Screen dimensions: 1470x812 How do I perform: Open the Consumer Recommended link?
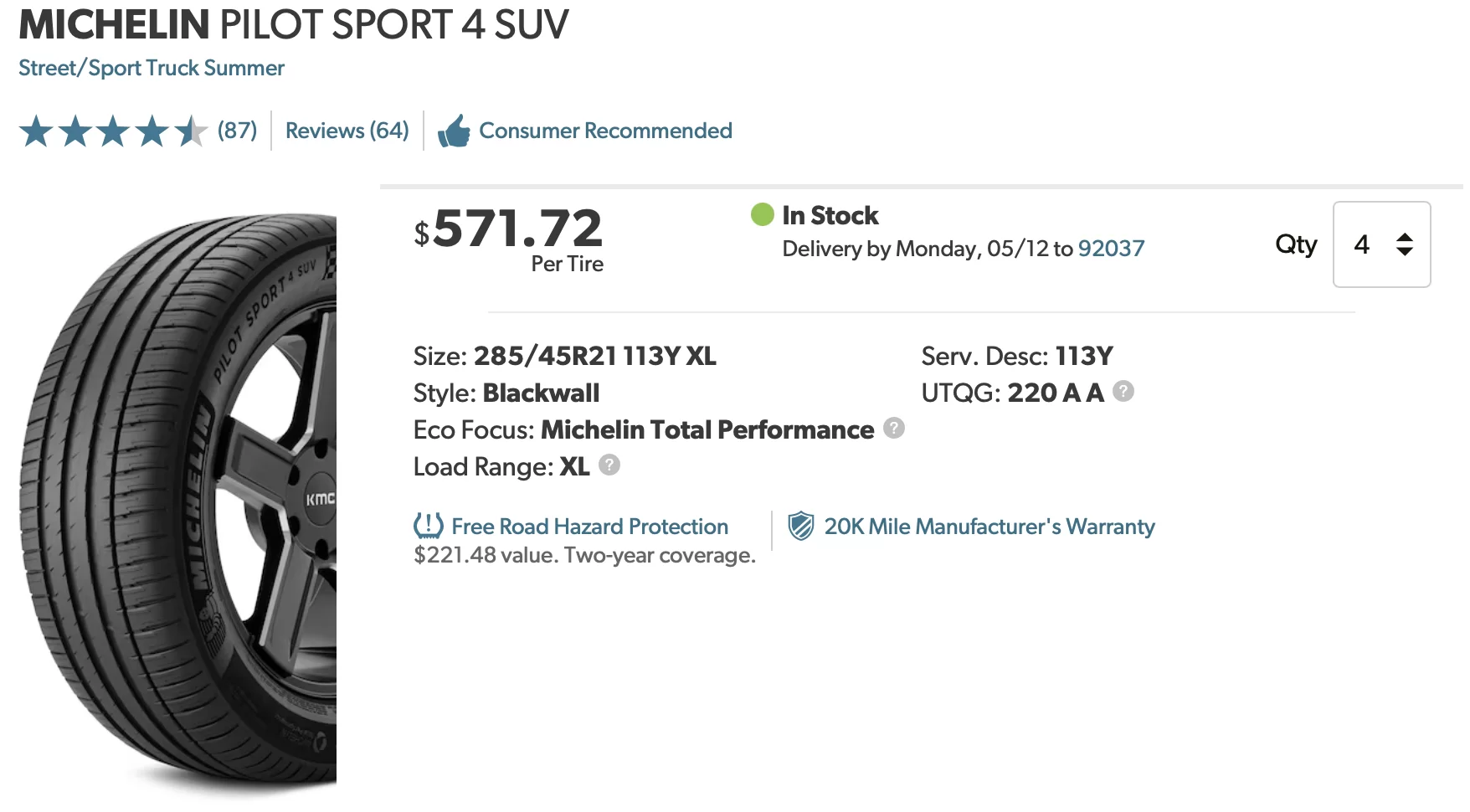[605, 131]
